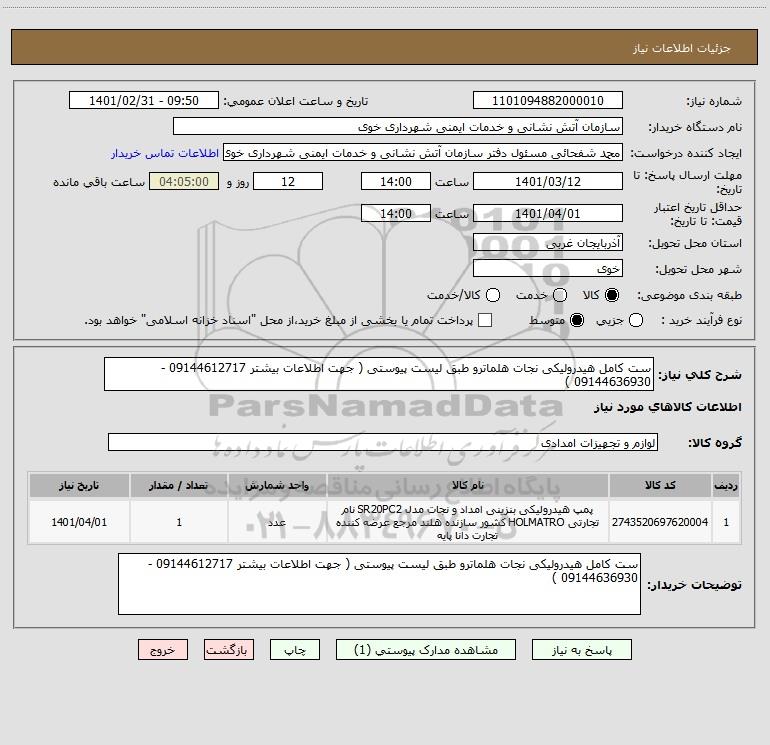The image size is (770, 745).
Task: Choose the جزیی purchase type radio
Action: (636, 320)
